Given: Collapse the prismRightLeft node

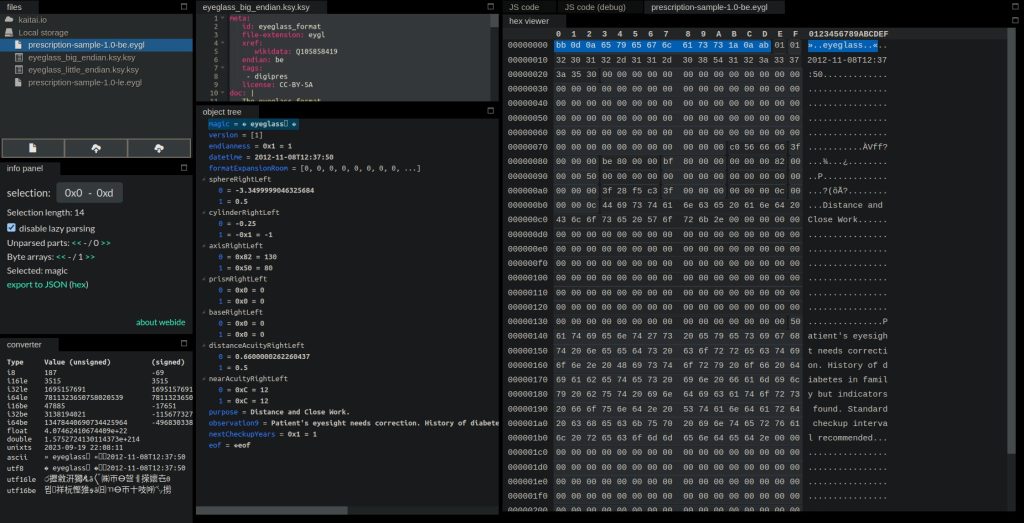Looking at the screenshot, I should [x=204, y=279].
